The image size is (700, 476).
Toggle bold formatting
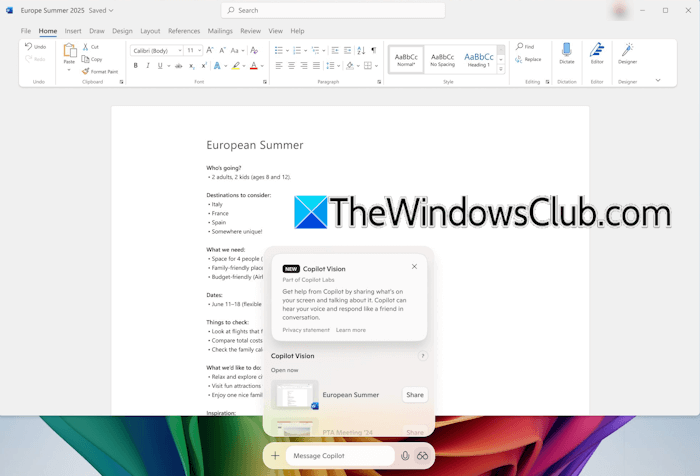[136, 66]
